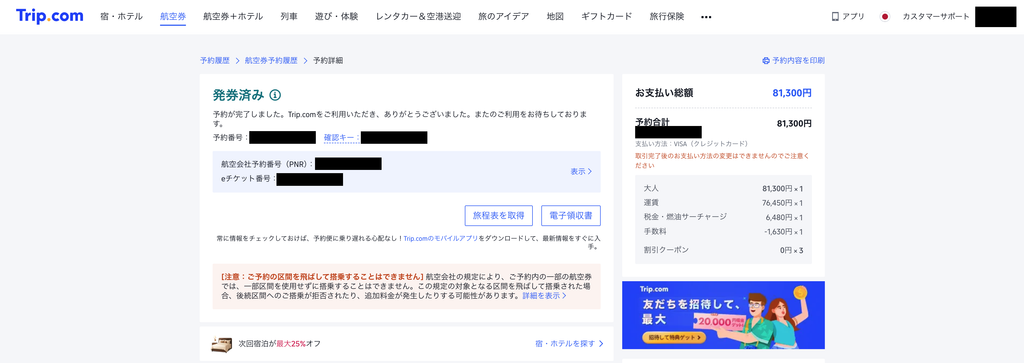Click 旅程表を取得 button
The height and width of the screenshot is (363, 1024).
click(498, 215)
